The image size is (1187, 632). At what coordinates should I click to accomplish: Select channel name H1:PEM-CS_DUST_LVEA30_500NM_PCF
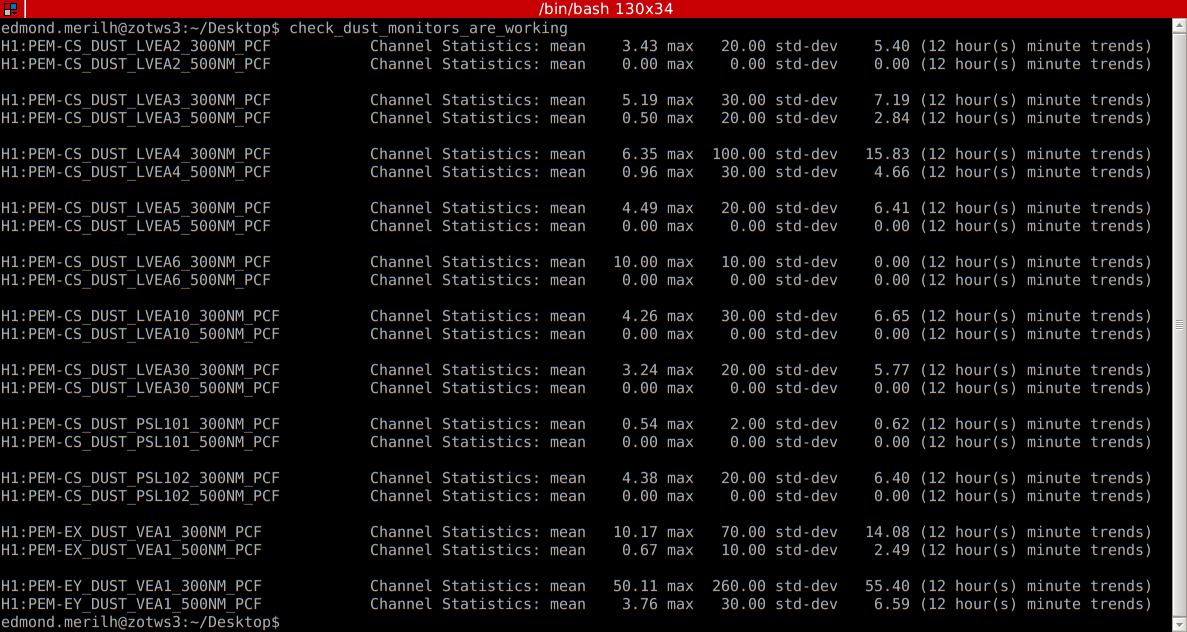click(x=140, y=388)
